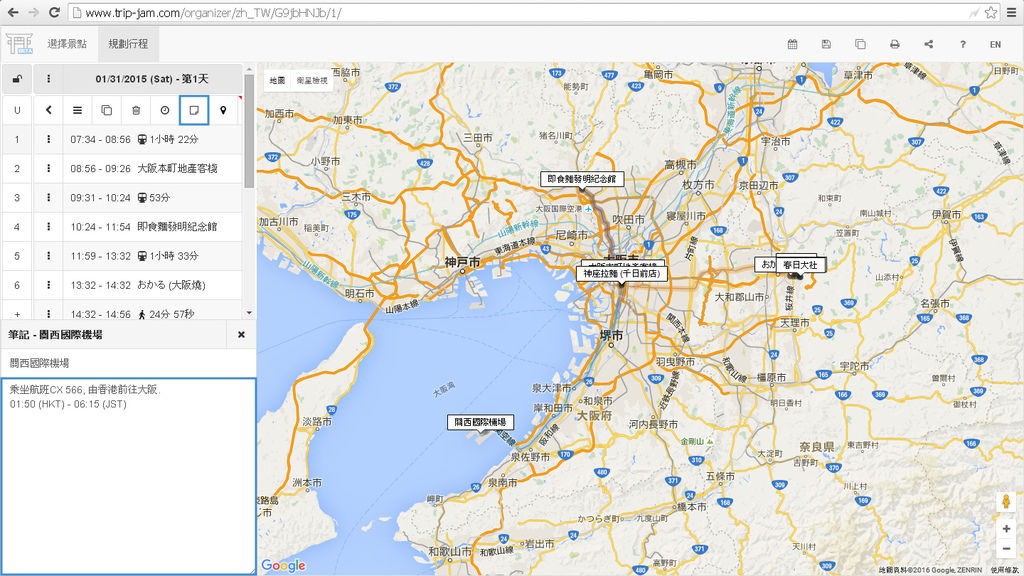
Task: Click the Google logo on the map
Action: 283,566
